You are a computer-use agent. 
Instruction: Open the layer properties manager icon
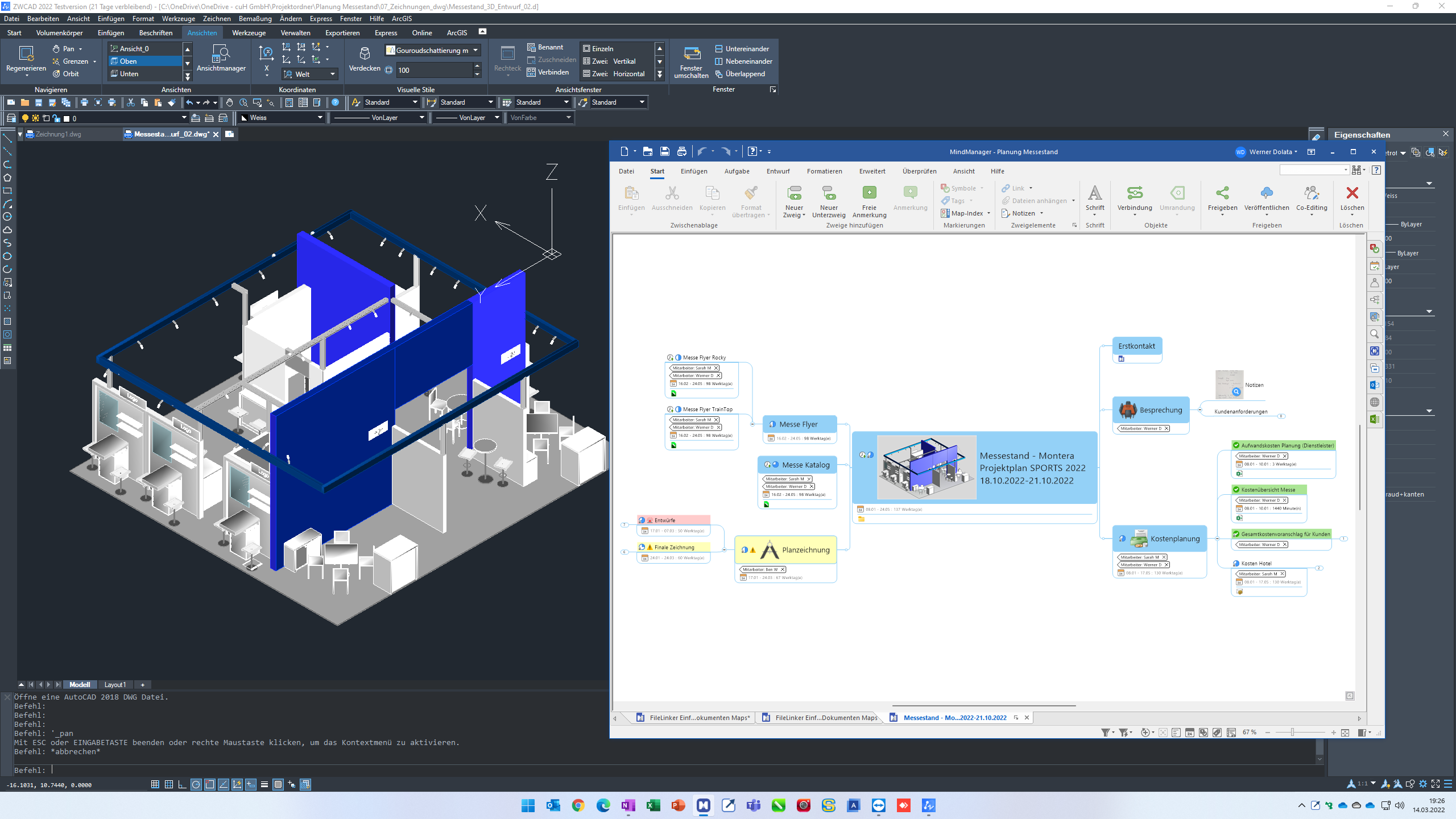click(x=11, y=118)
